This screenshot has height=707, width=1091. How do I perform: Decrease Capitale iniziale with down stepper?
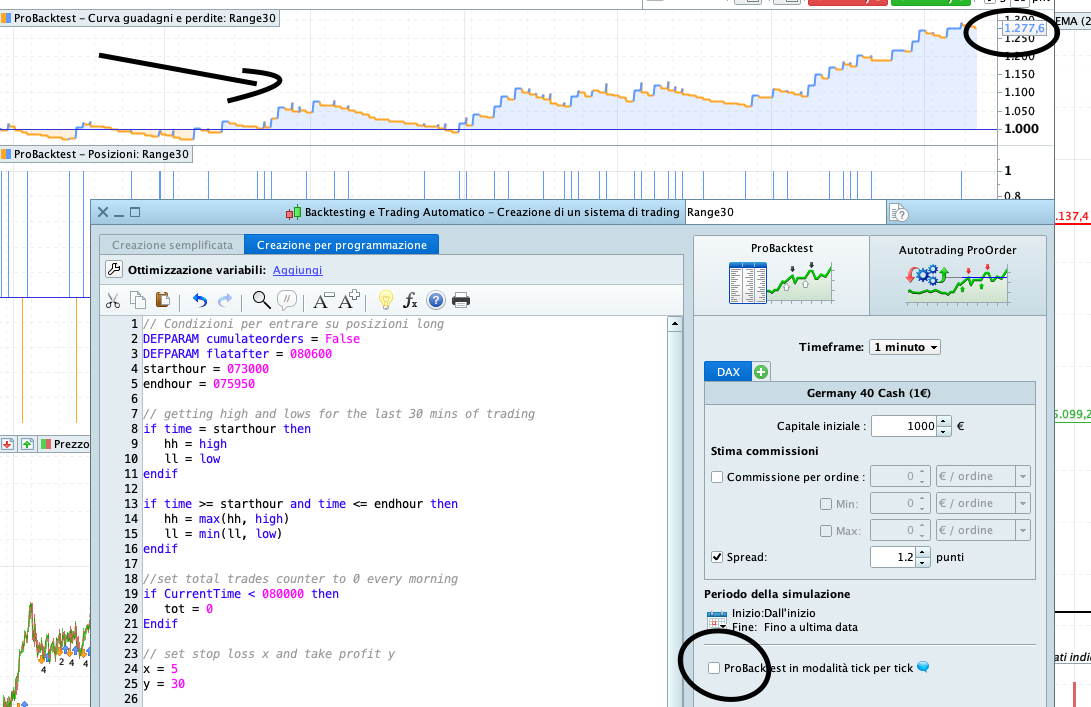tap(943, 431)
